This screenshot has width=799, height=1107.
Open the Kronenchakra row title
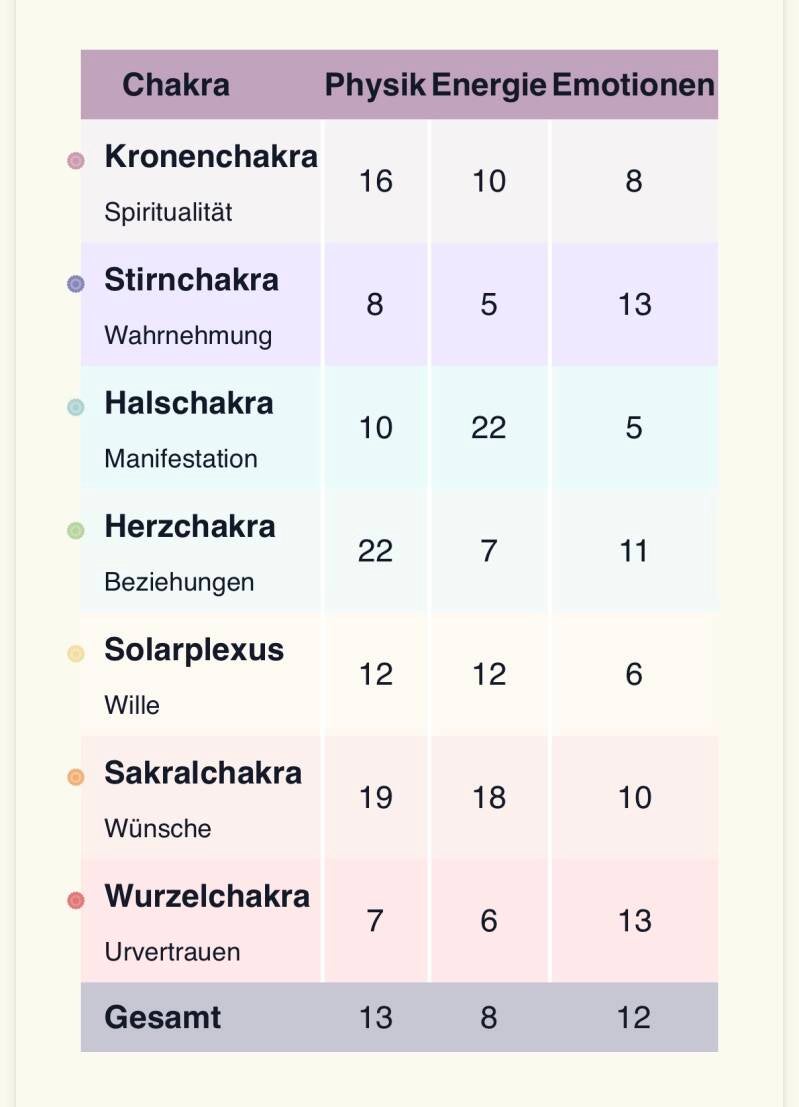211,157
